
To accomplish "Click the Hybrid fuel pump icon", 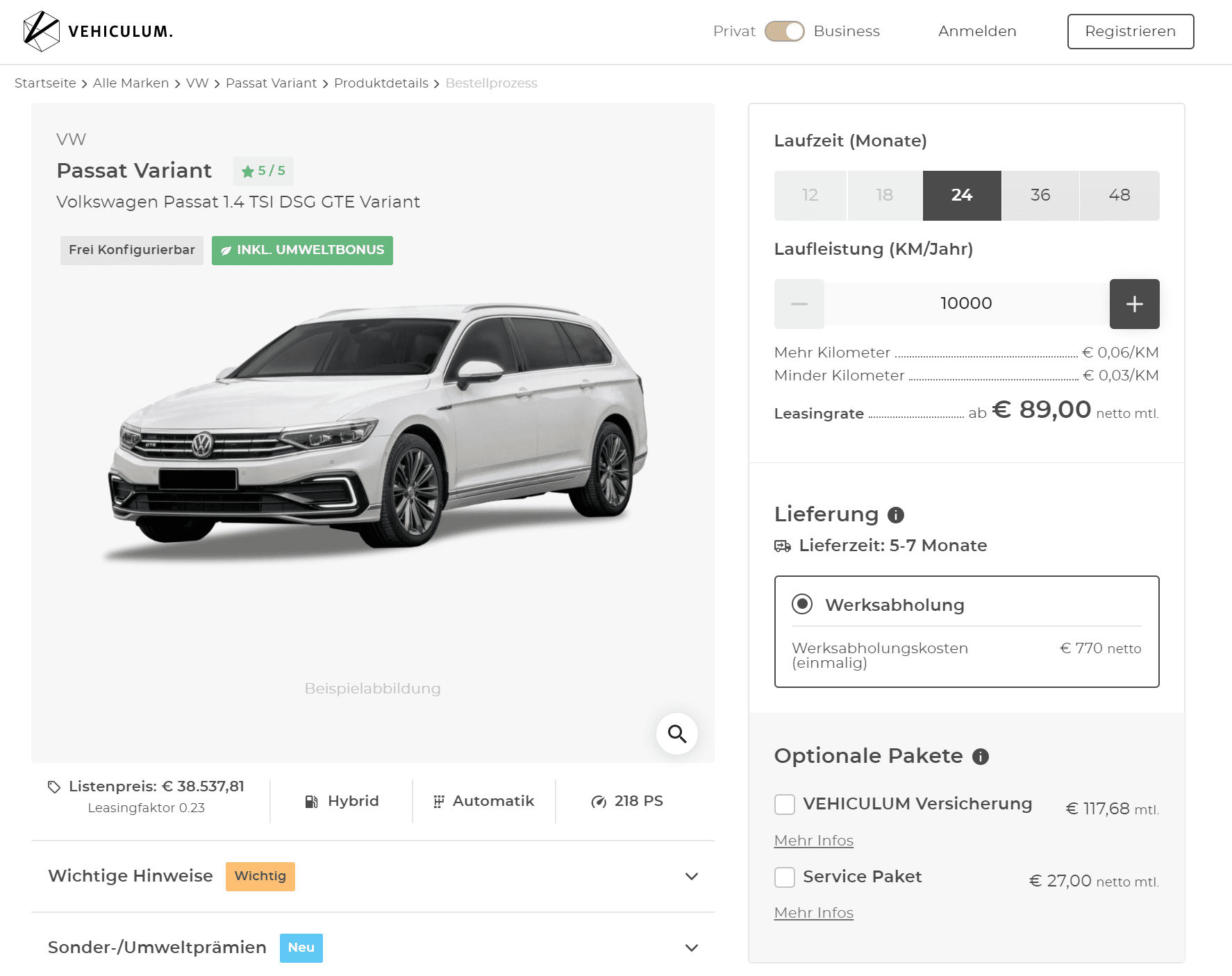I will [312, 802].
